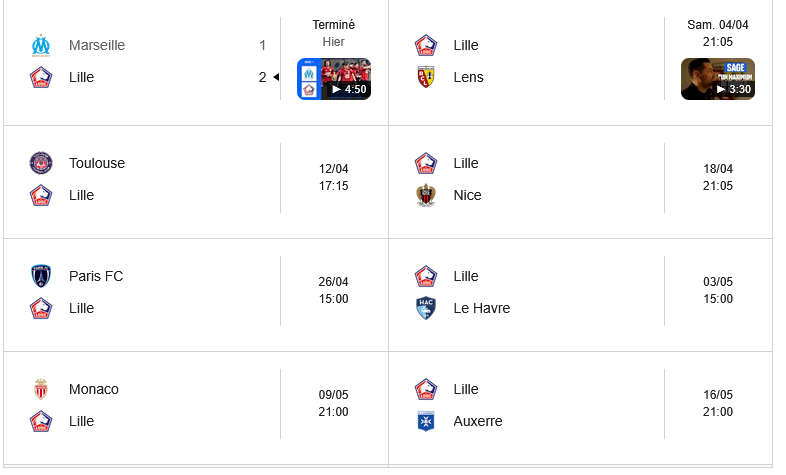The width and height of the screenshot is (786, 475).
Task: Click the Le Havre club crest
Action: (426, 308)
